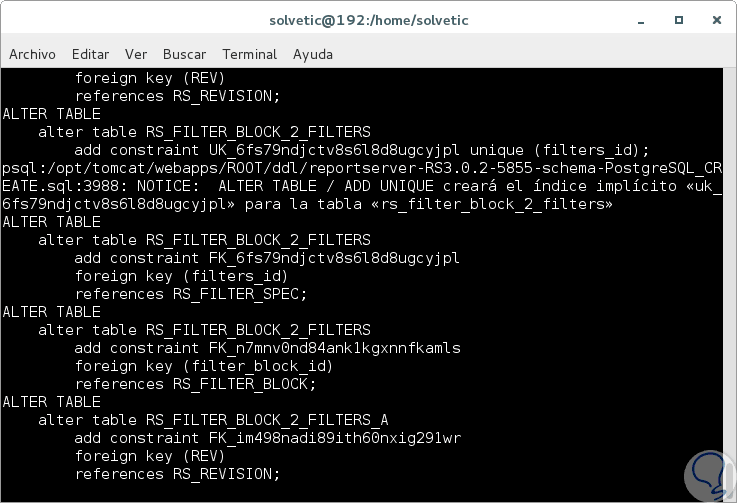Open the Archivo menu
The image size is (737, 503).
[32, 54]
